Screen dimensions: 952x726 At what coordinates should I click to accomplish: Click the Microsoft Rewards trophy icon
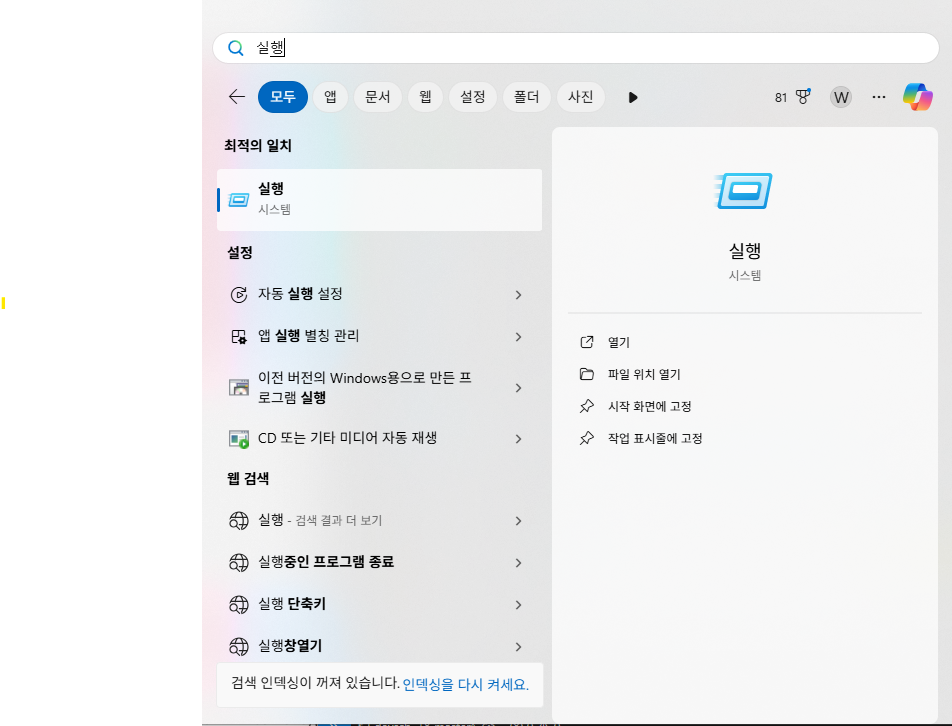coord(804,96)
